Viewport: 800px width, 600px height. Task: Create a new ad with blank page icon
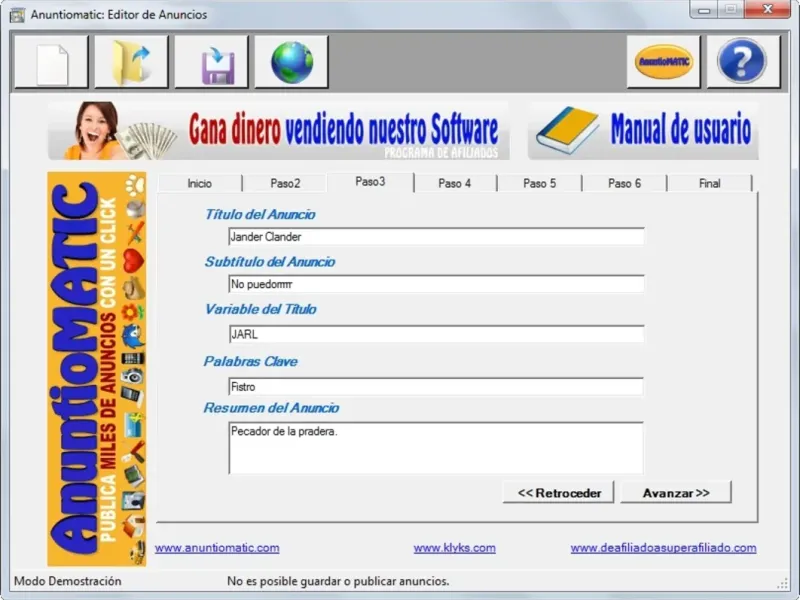pos(51,62)
